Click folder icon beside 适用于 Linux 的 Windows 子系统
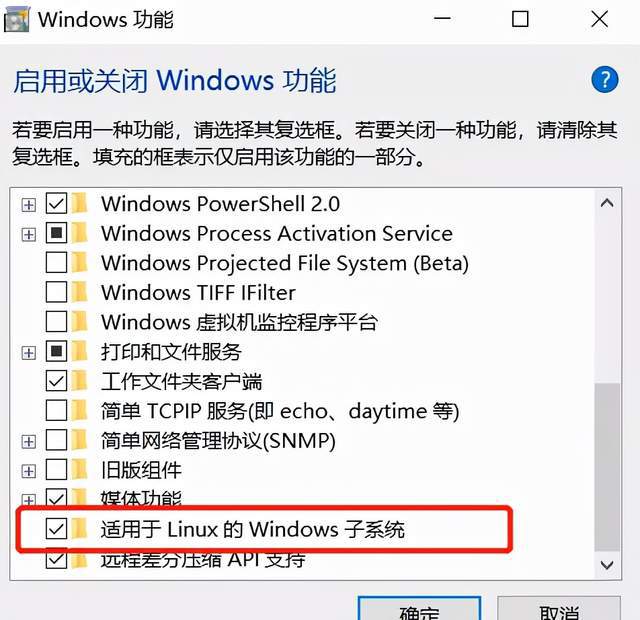The height and width of the screenshot is (620, 640). [79, 529]
